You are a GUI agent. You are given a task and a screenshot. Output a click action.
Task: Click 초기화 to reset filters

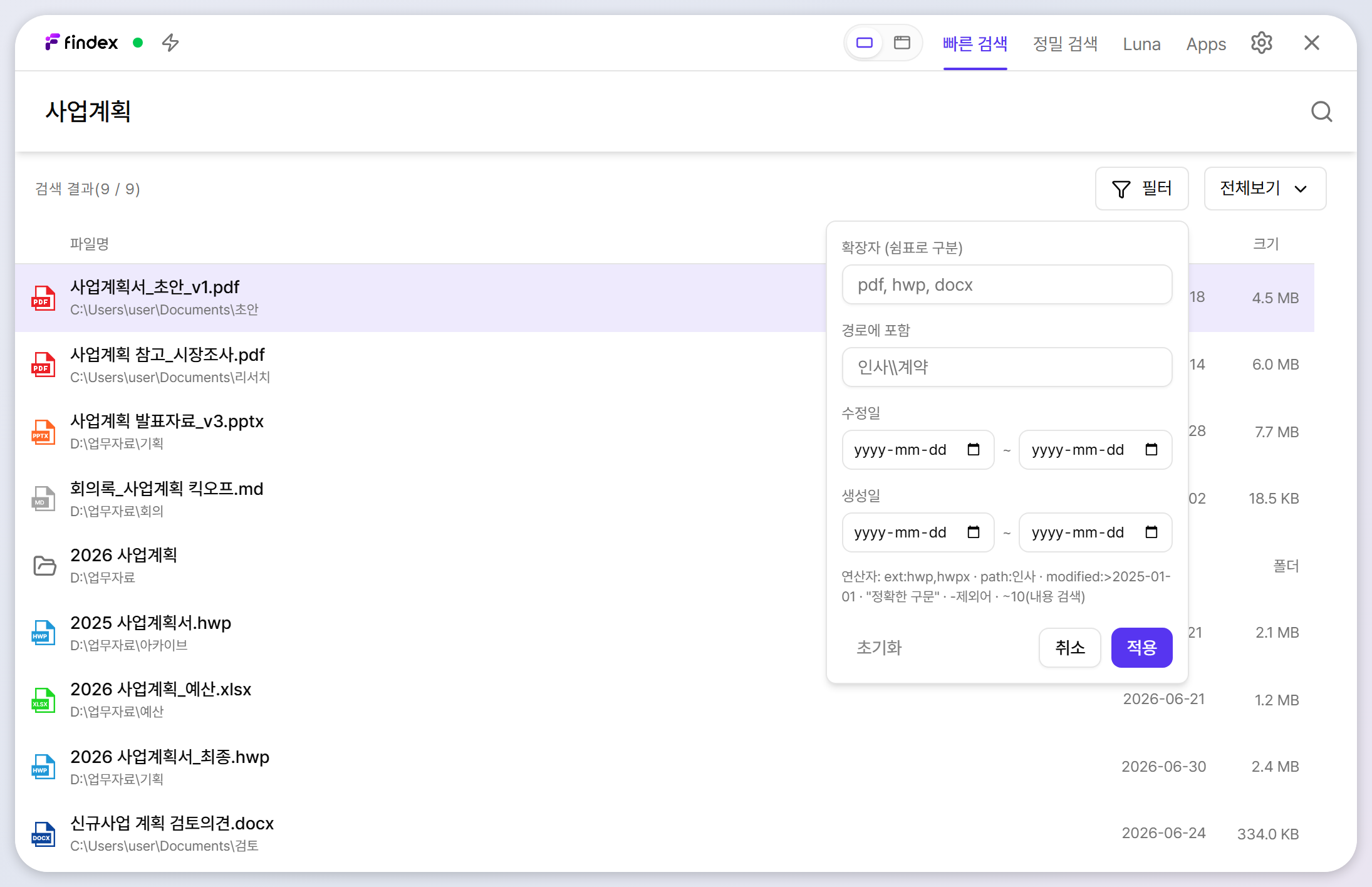[x=879, y=648]
